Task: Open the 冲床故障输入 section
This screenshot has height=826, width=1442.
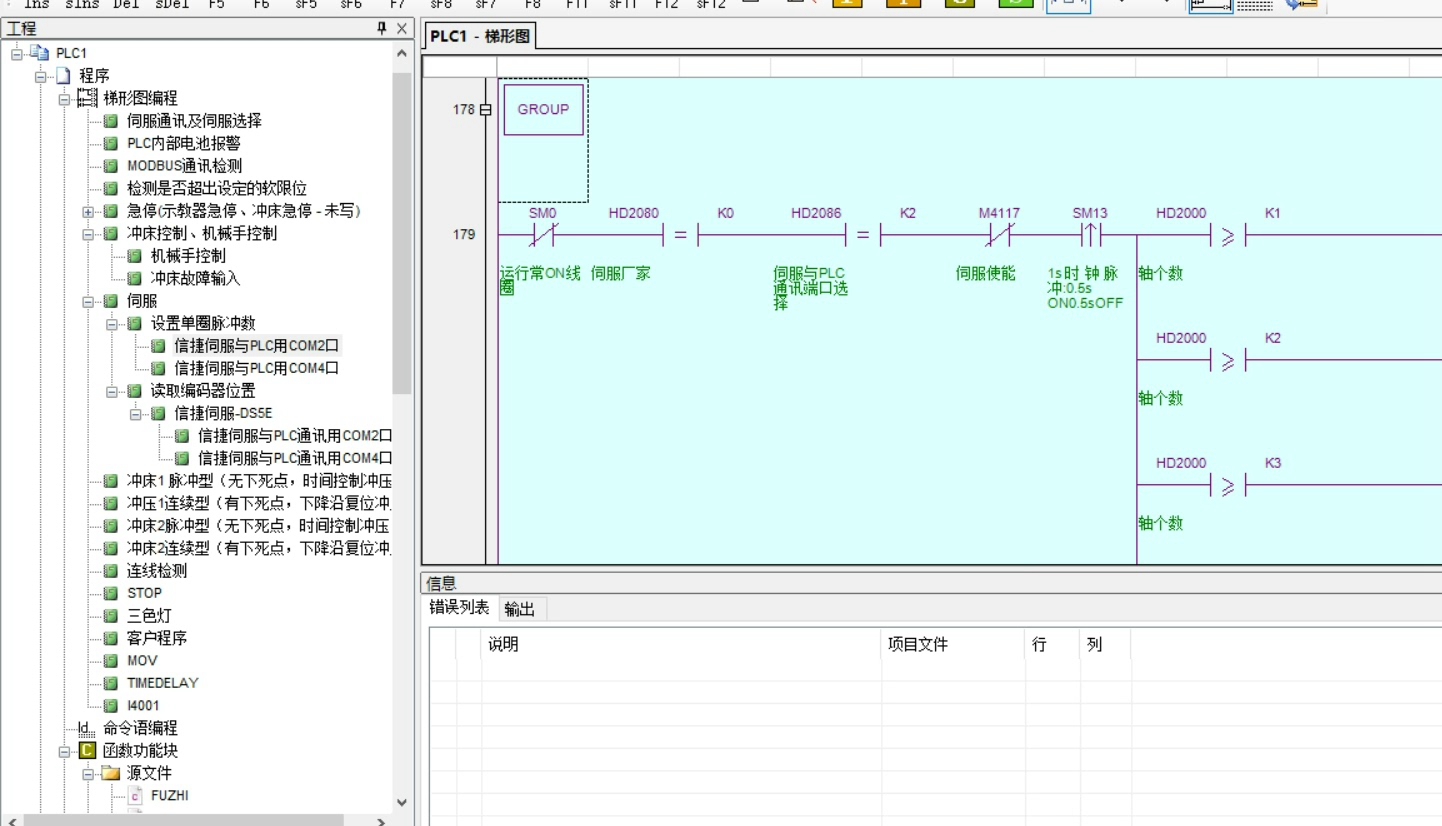Action: pyautogui.click(x=195, y=278)
